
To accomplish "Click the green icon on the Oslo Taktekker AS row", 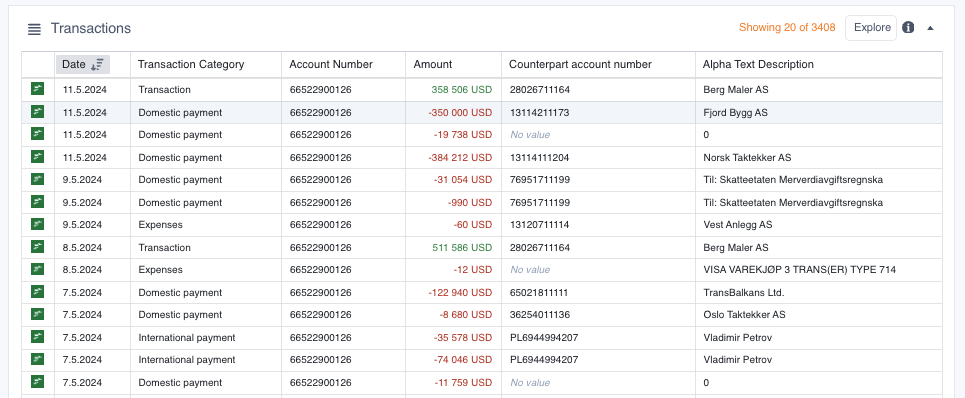I will point(38,314).
